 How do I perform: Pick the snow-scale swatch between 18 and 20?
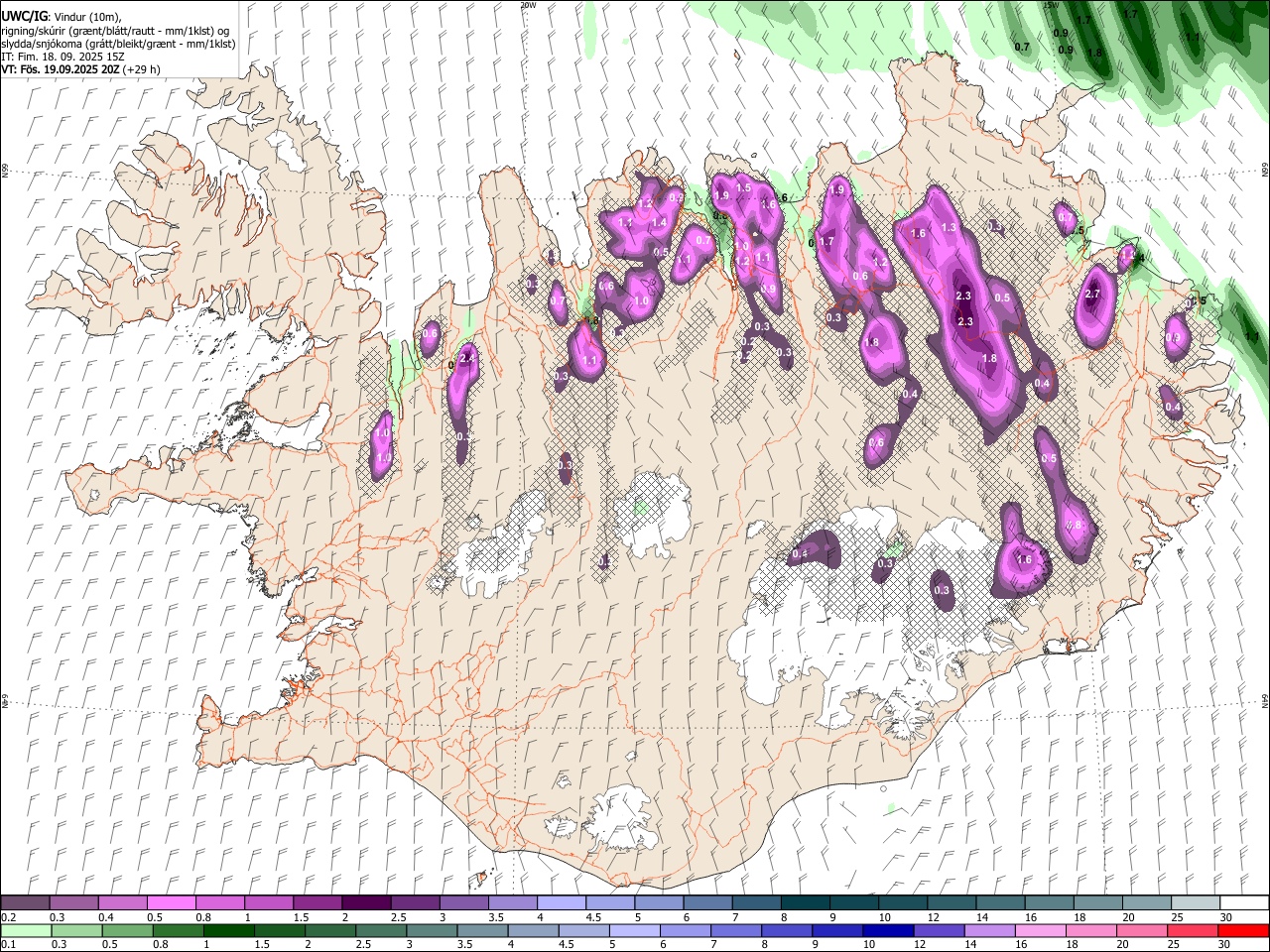point(1099,902)
